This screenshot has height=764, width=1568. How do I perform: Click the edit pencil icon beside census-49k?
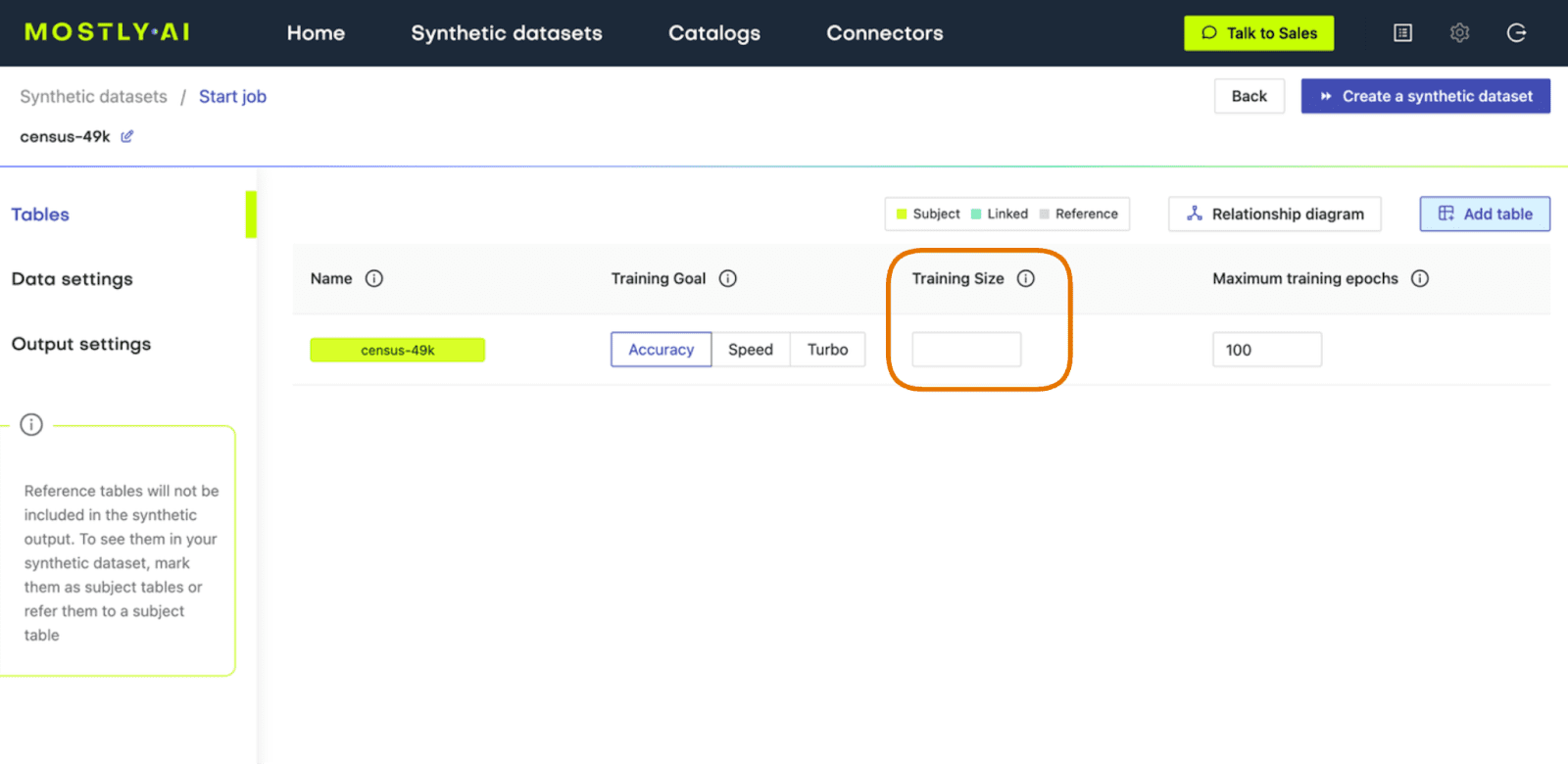point(127,136)
